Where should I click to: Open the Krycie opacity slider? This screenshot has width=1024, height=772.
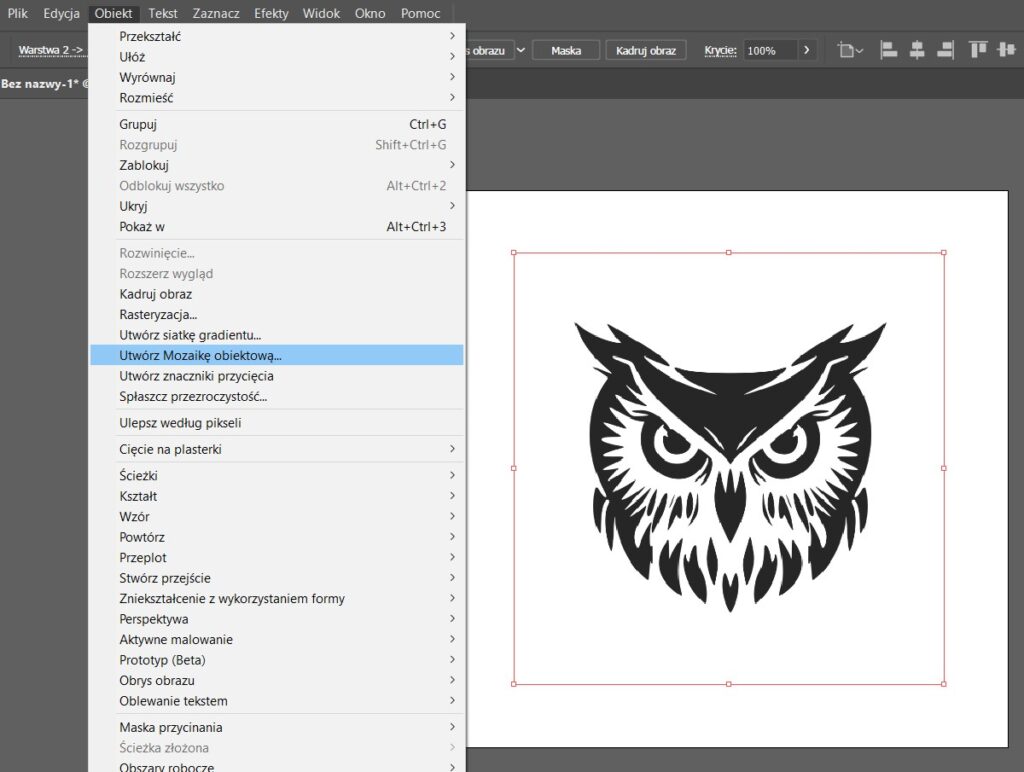(x=806, y=49)
